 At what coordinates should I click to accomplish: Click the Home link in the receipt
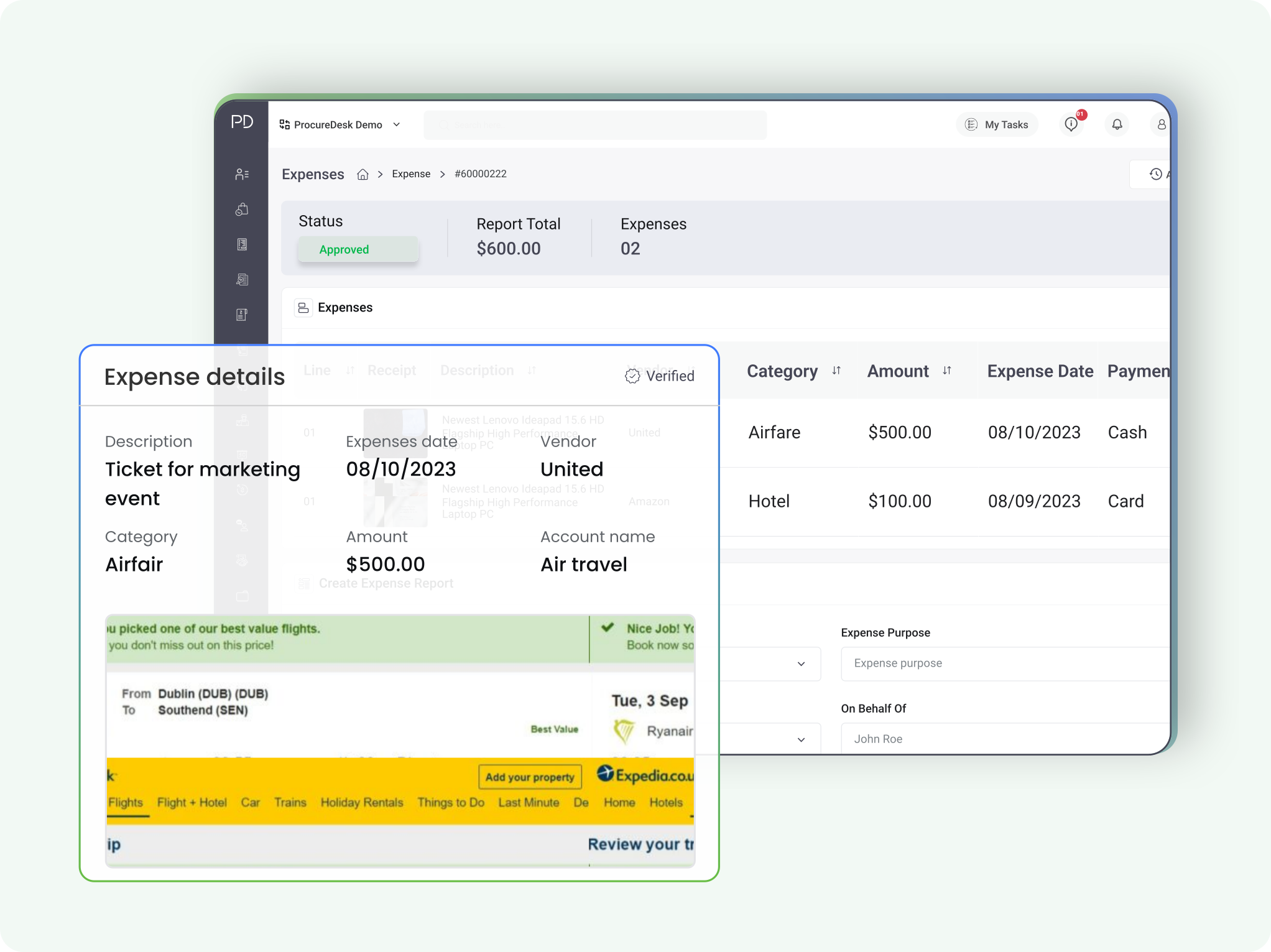pyautogui.click(x=619, y=803)
